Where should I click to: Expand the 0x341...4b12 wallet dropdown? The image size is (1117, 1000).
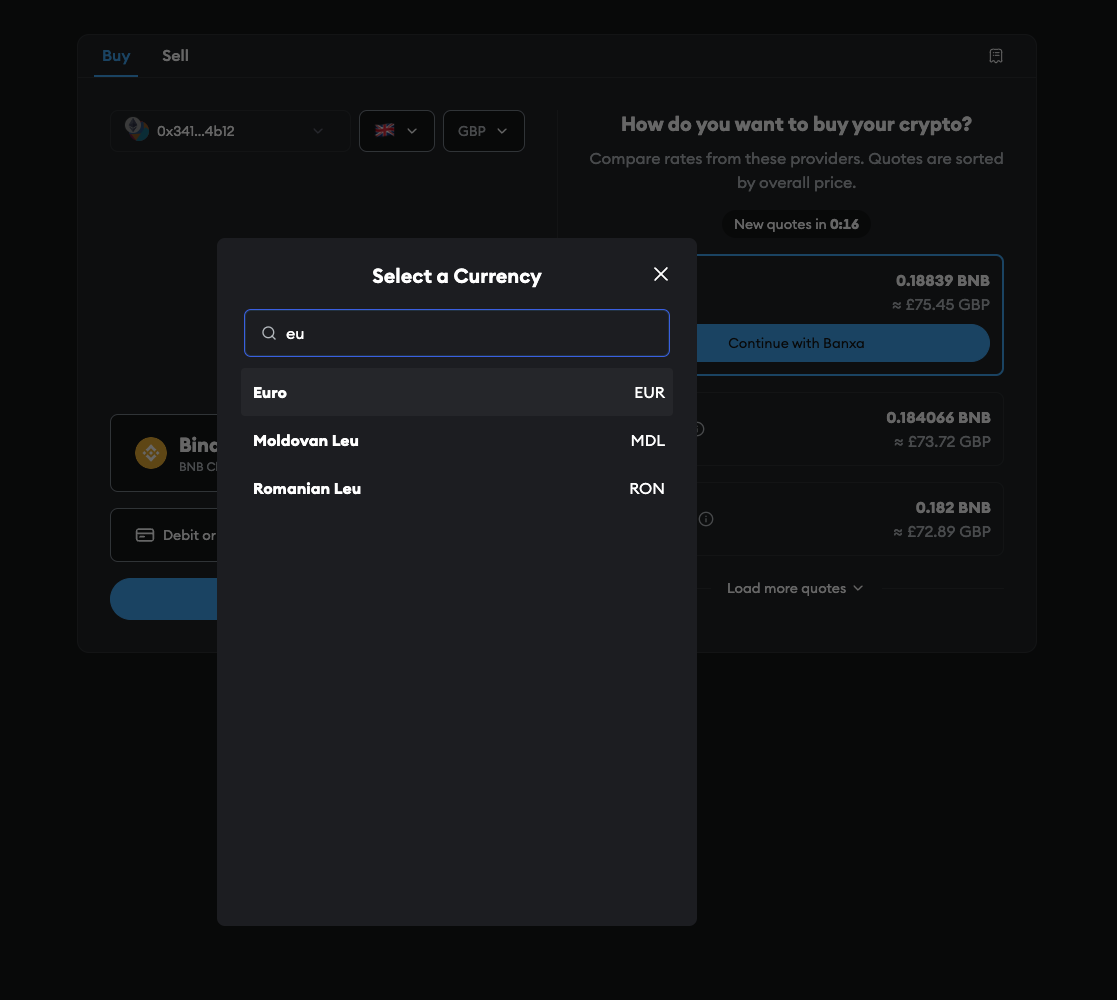(318, 130)
